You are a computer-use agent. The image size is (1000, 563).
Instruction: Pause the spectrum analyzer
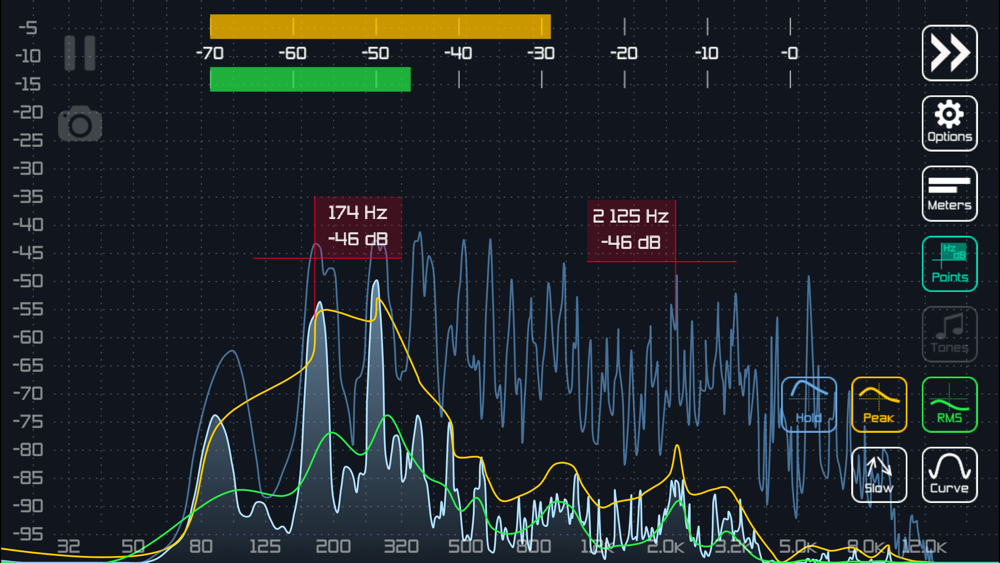[80, 53]
